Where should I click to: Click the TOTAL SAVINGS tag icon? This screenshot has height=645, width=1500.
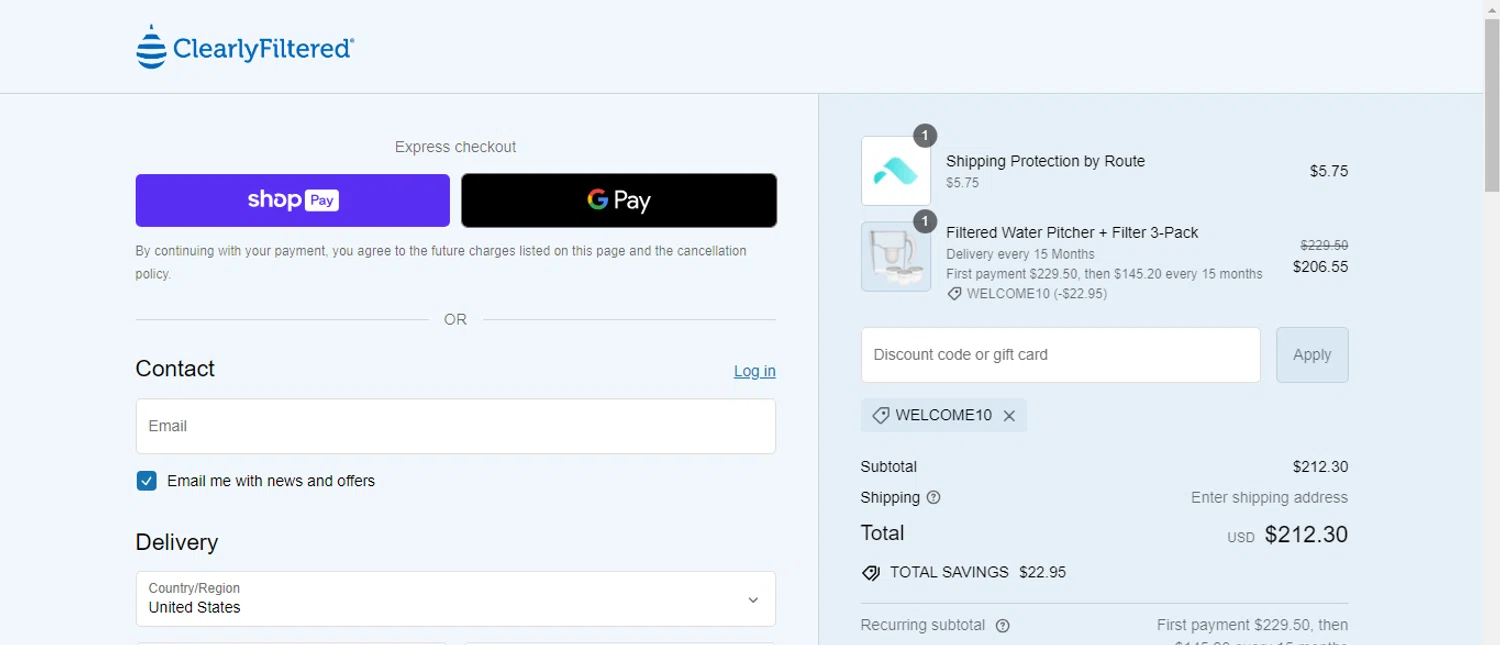point(871,573)
